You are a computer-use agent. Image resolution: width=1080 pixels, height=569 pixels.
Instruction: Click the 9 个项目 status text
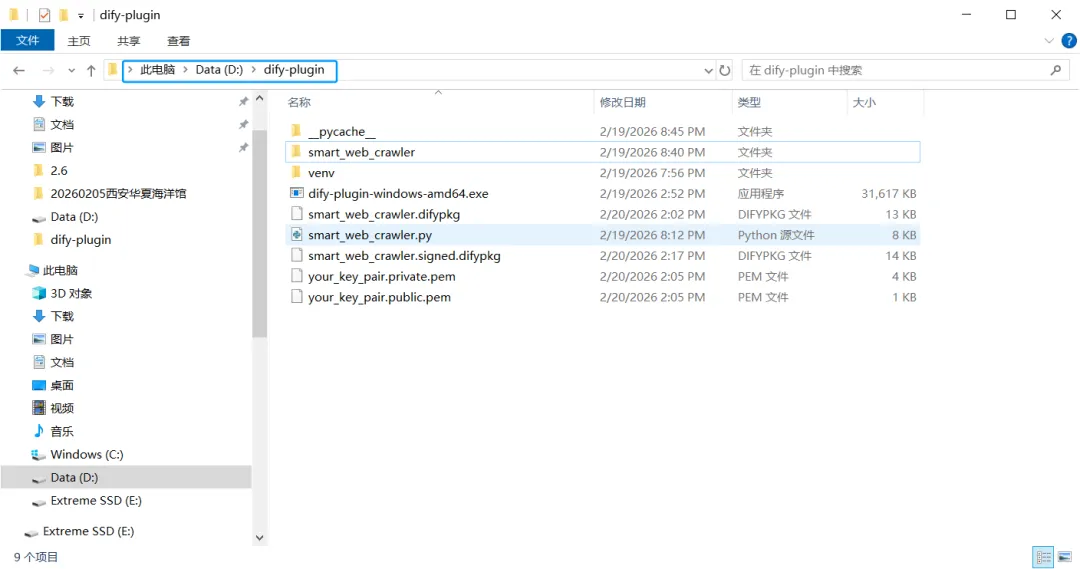(36, 557)
